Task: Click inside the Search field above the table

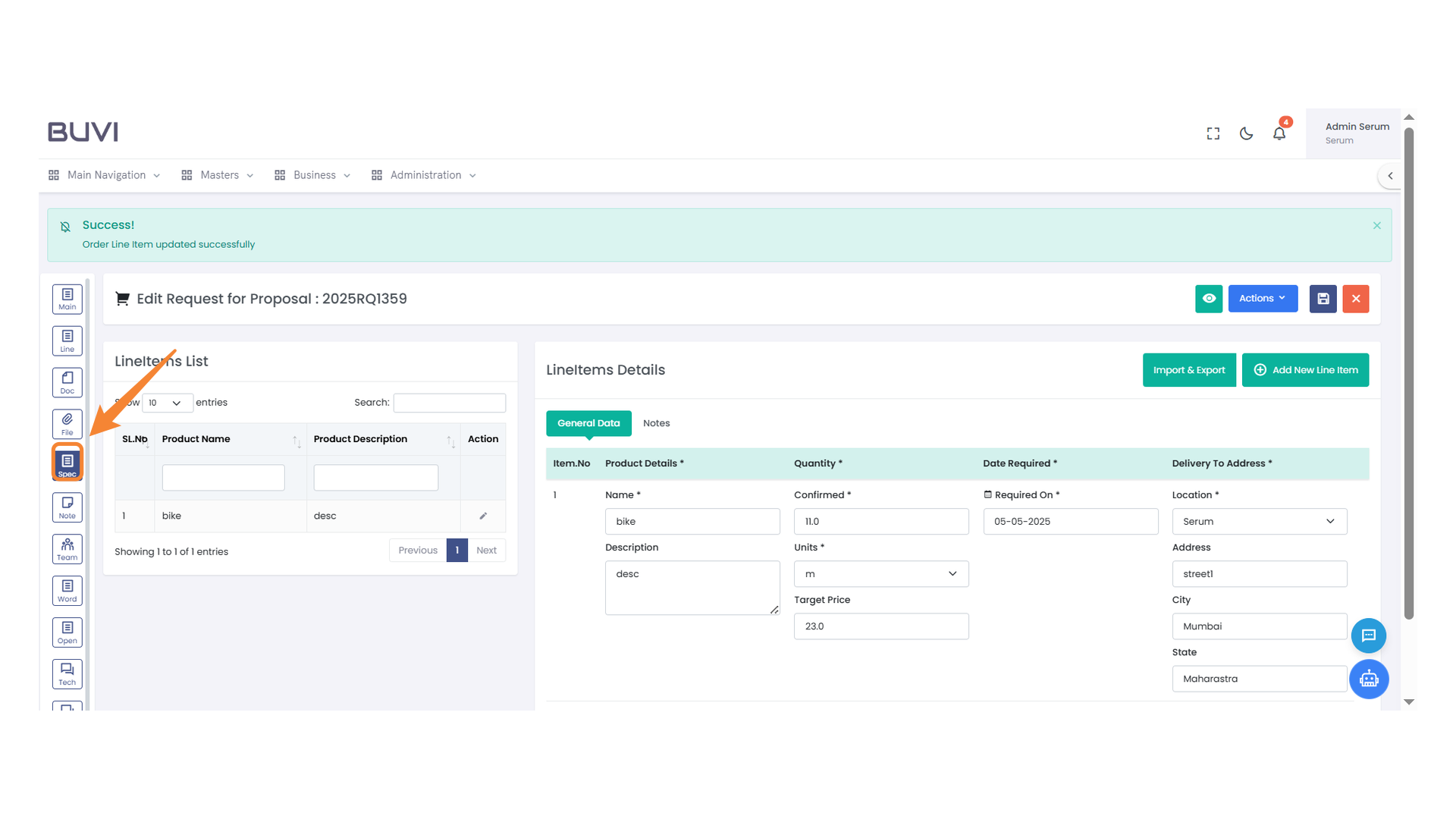Action: click(449, 403)
